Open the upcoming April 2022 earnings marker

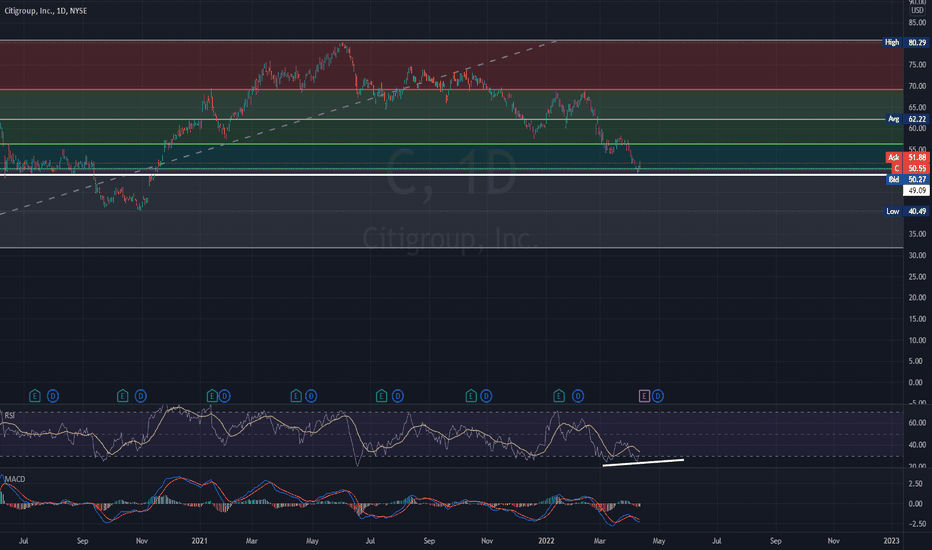pyautogui.click(x=644, y=396)
